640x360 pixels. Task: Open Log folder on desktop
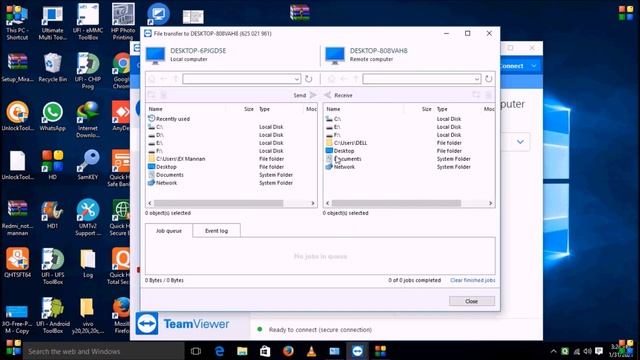pyautogui.click(x=88, y=263)
